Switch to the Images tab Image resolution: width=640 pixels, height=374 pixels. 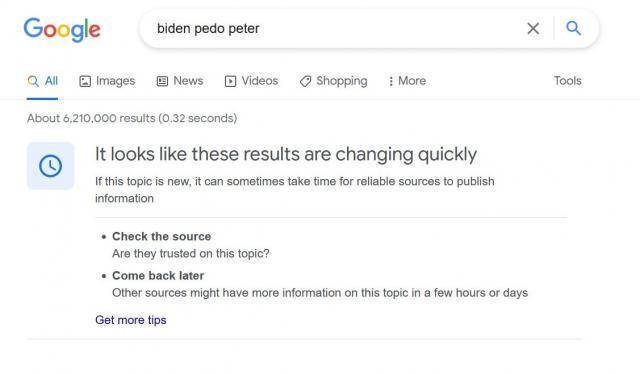107,81
